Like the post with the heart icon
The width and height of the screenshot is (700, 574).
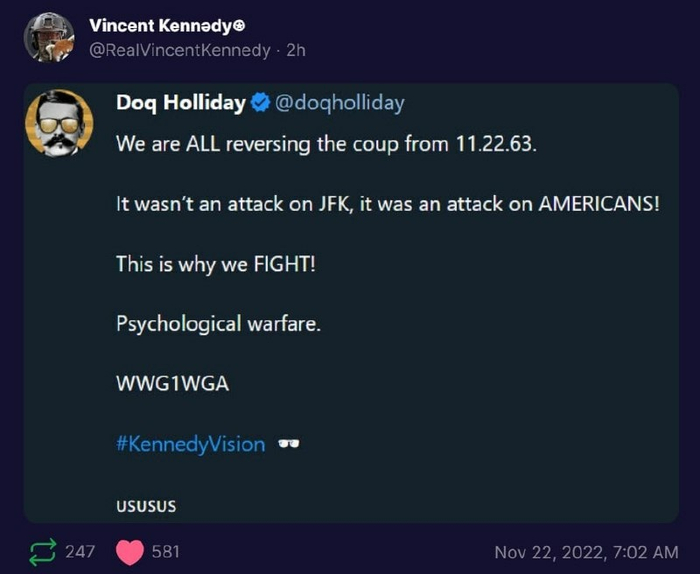[x=131, y=551]
